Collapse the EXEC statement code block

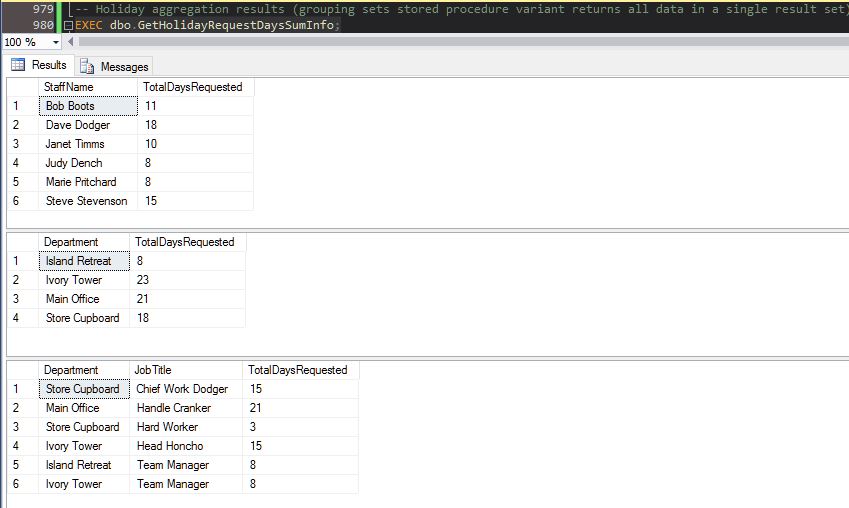68,25
